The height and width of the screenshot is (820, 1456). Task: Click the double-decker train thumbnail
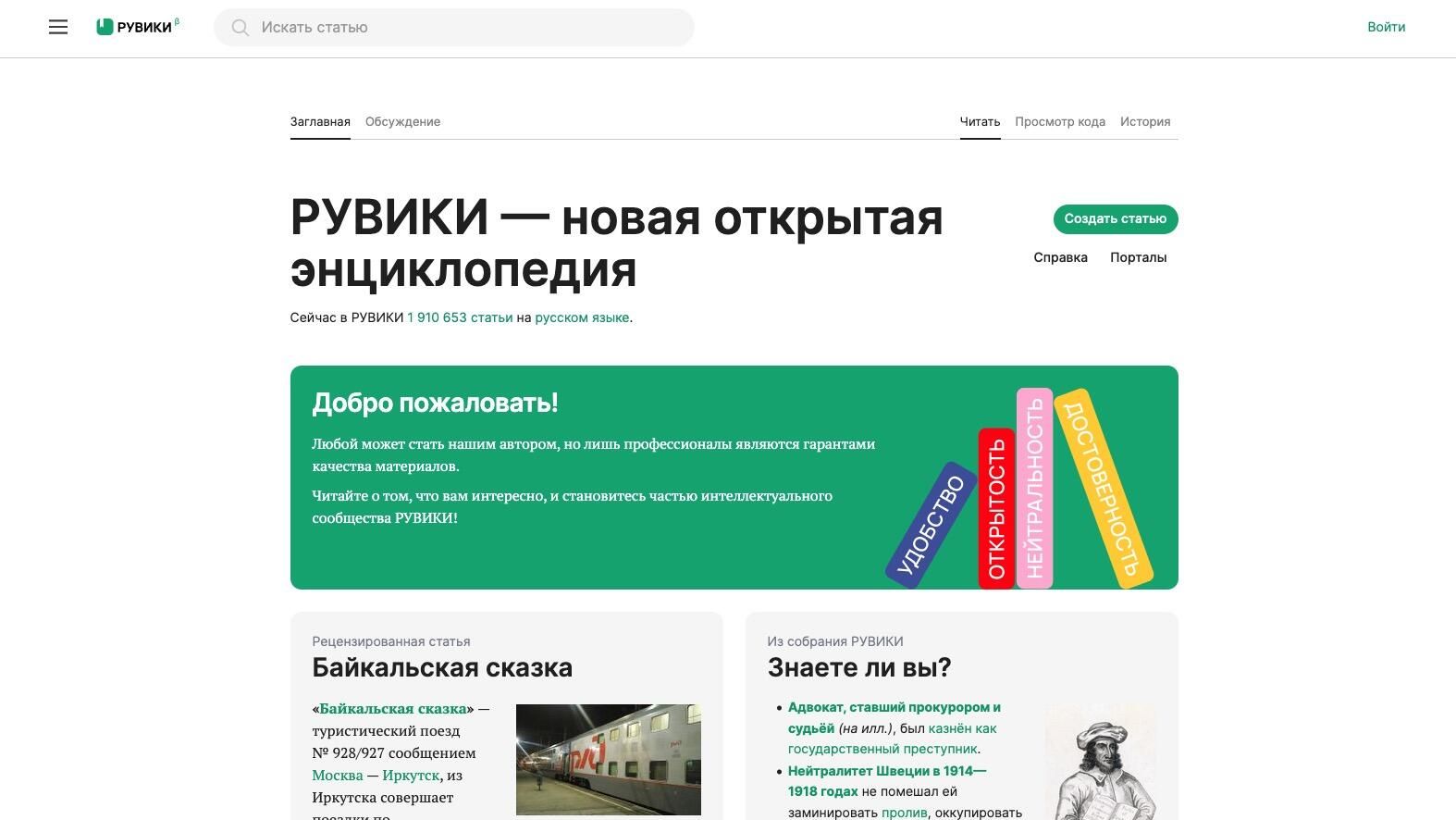pos(609,760)
